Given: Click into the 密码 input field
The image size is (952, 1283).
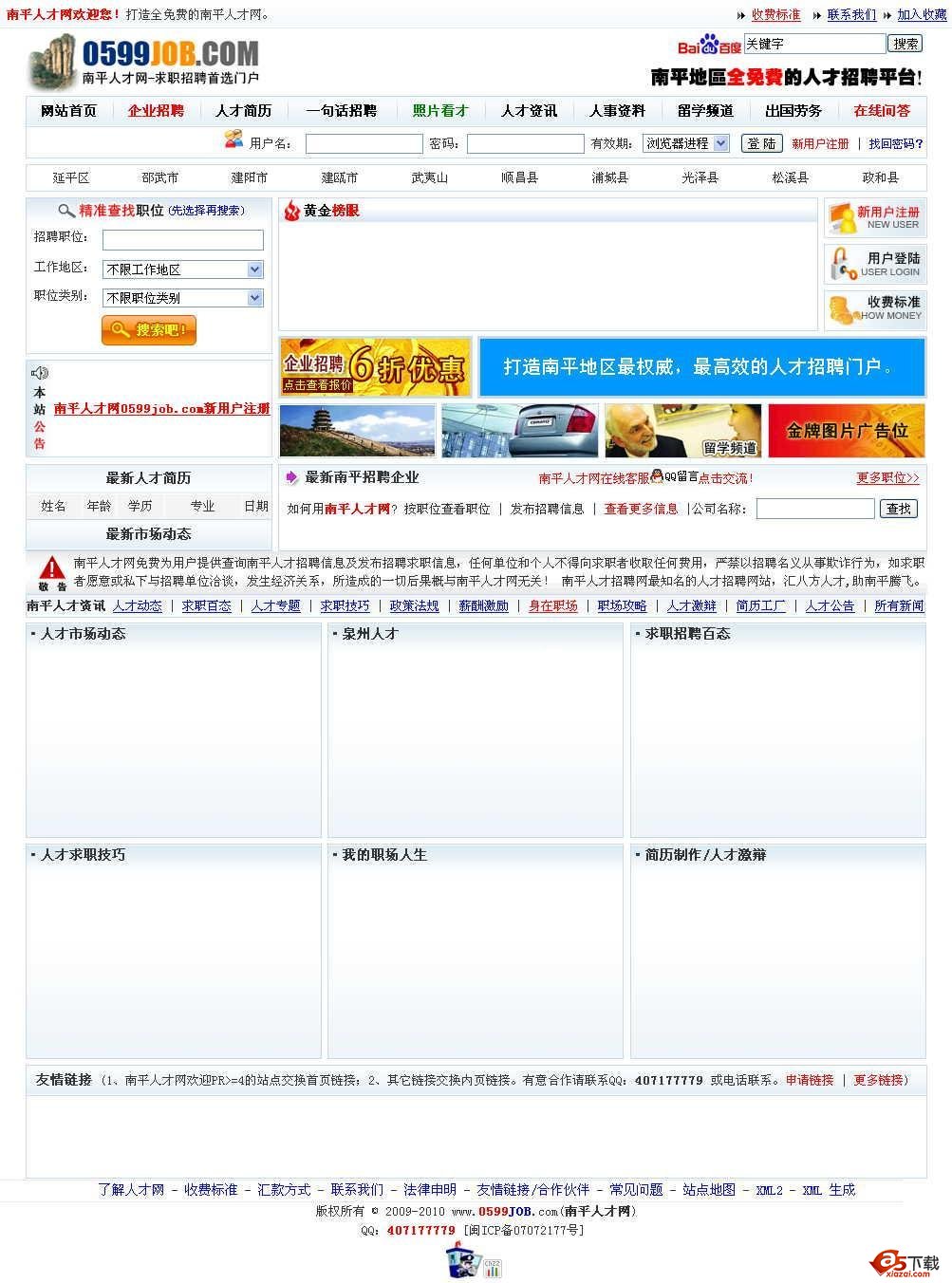Looking at the screenshot, I should tap(525, 143).
